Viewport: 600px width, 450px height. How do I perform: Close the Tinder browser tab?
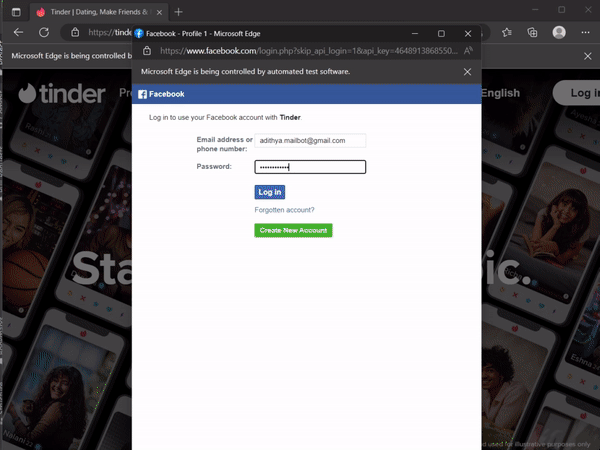point(160,12)
